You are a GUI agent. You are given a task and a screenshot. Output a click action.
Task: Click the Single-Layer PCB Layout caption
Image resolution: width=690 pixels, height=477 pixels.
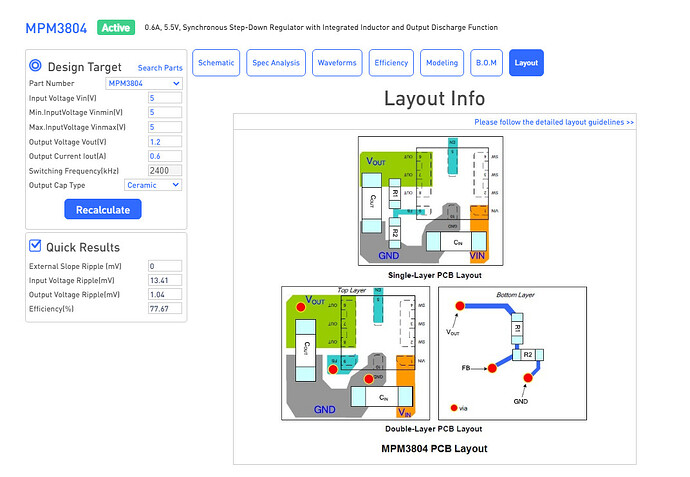435,275
